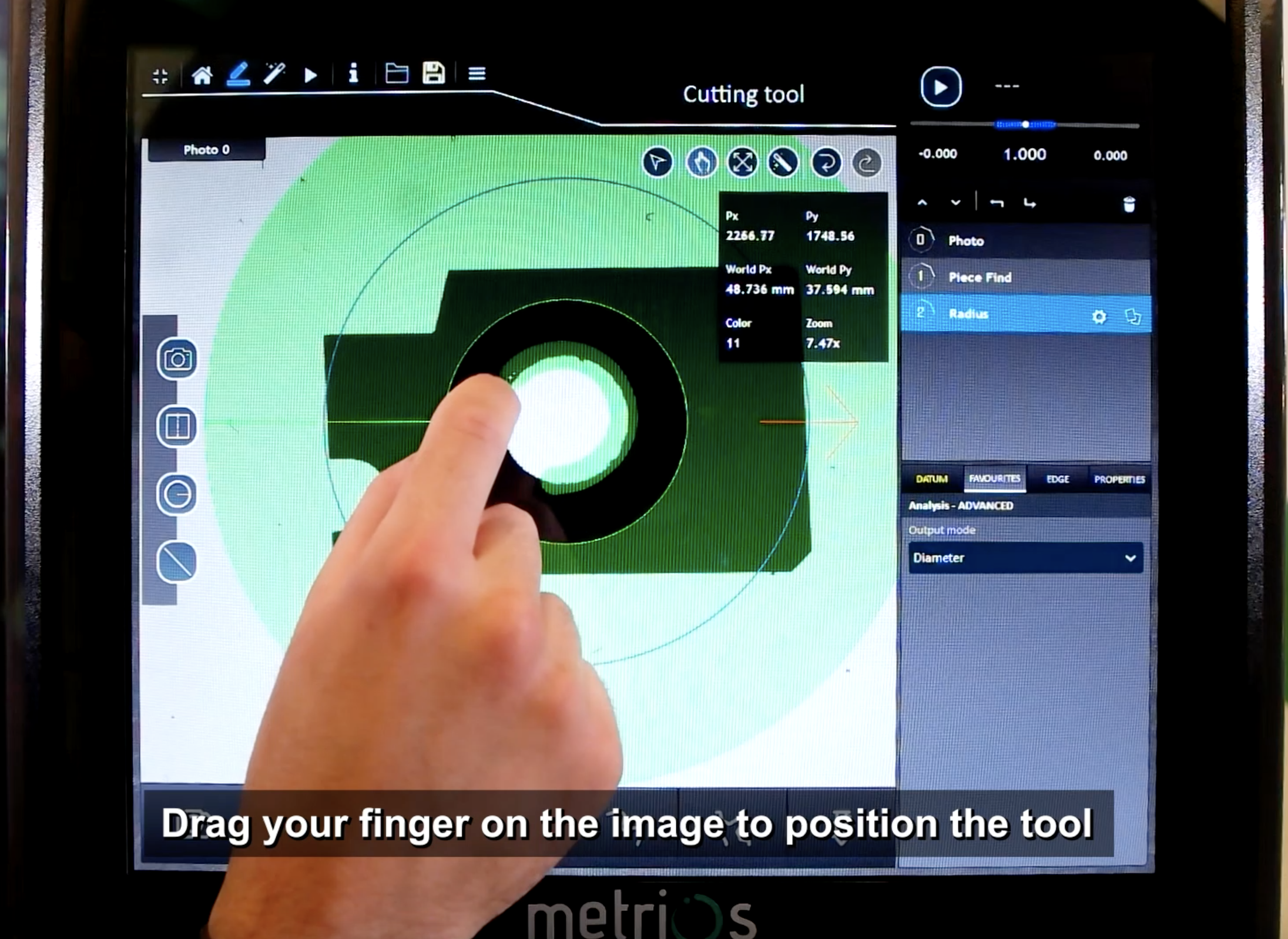
Task: Open the info 'i' icon
Action: click(353, 73)
